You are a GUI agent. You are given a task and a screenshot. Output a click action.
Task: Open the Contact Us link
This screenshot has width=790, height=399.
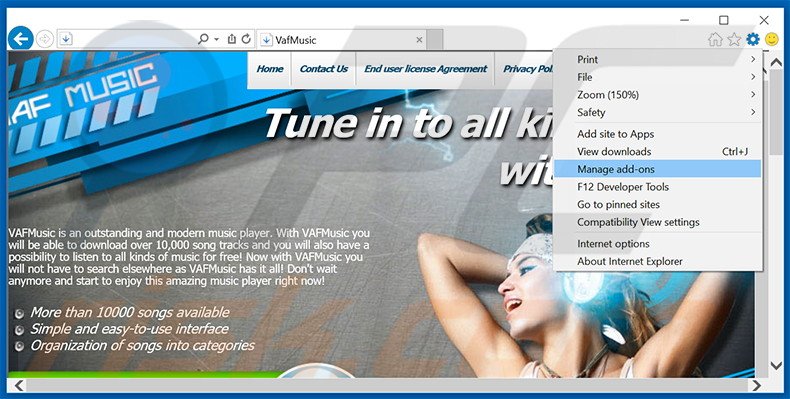(x=323, y=69)
